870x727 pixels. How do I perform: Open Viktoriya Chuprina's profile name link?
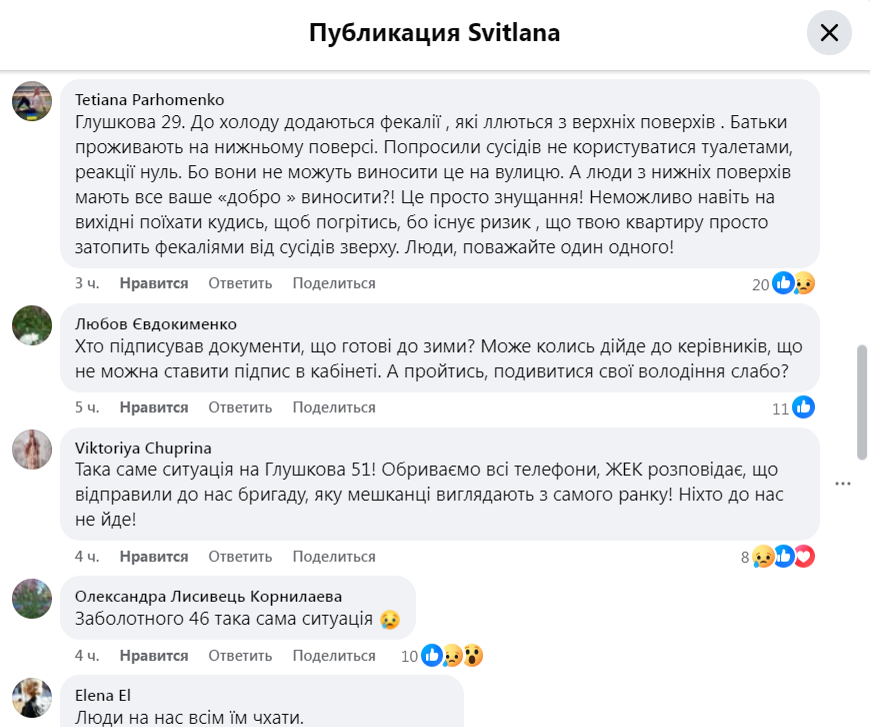tap(143, 447)
